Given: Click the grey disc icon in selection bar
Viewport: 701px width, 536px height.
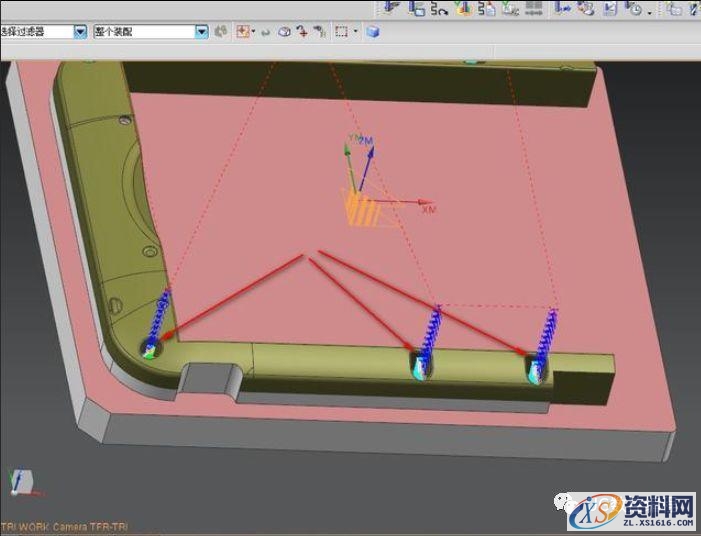Looking at the screenshot, I should pos(284,32).
